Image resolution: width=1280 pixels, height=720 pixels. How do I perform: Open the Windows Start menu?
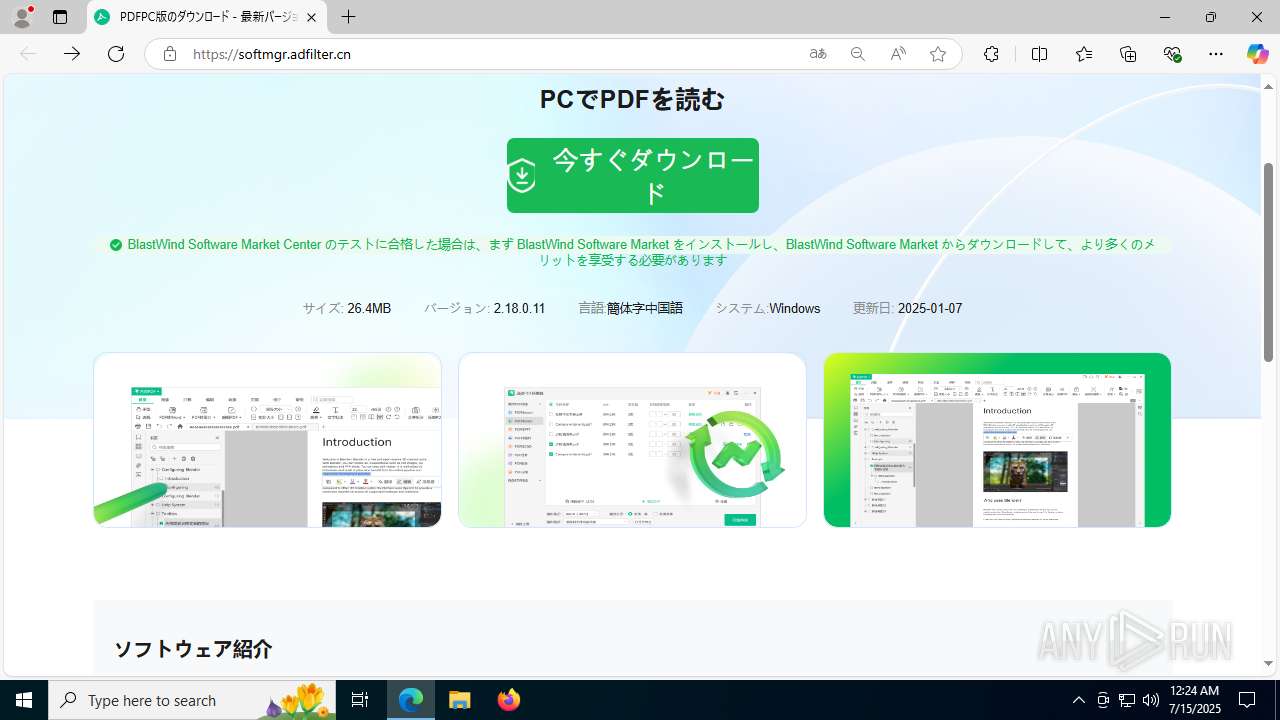click(24, 700)
